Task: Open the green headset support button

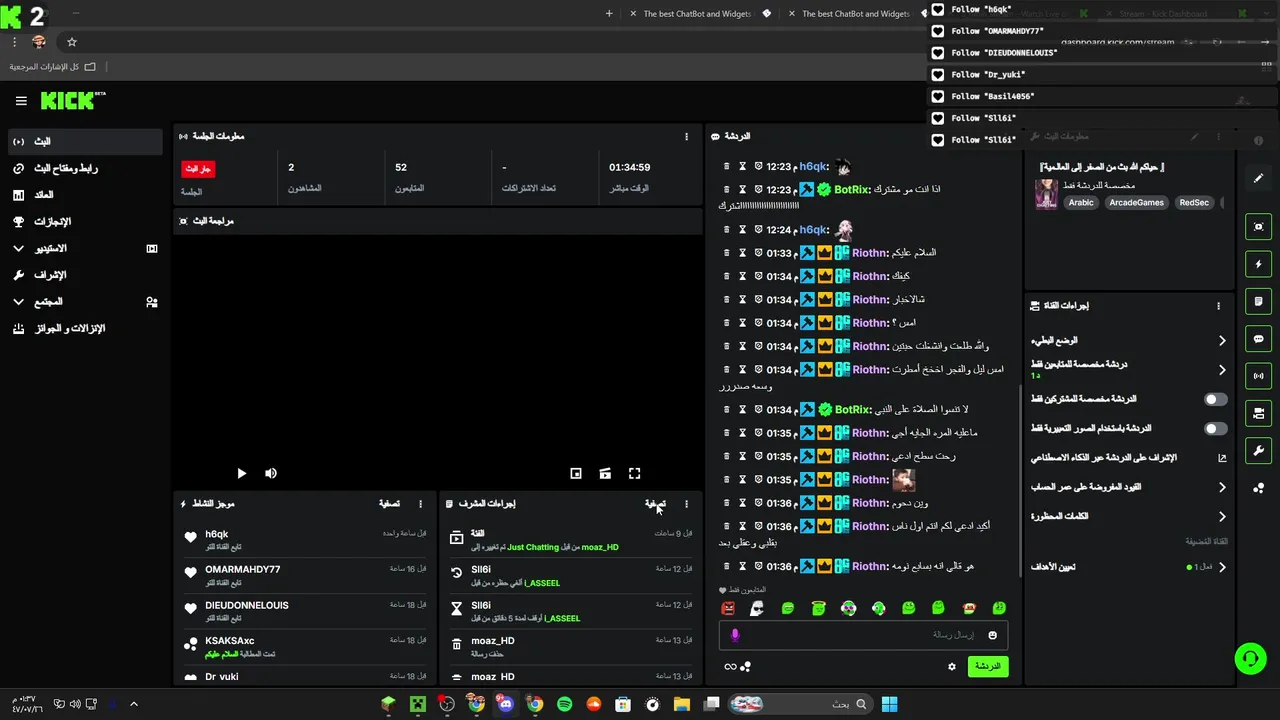Action: pos(1250,658)
